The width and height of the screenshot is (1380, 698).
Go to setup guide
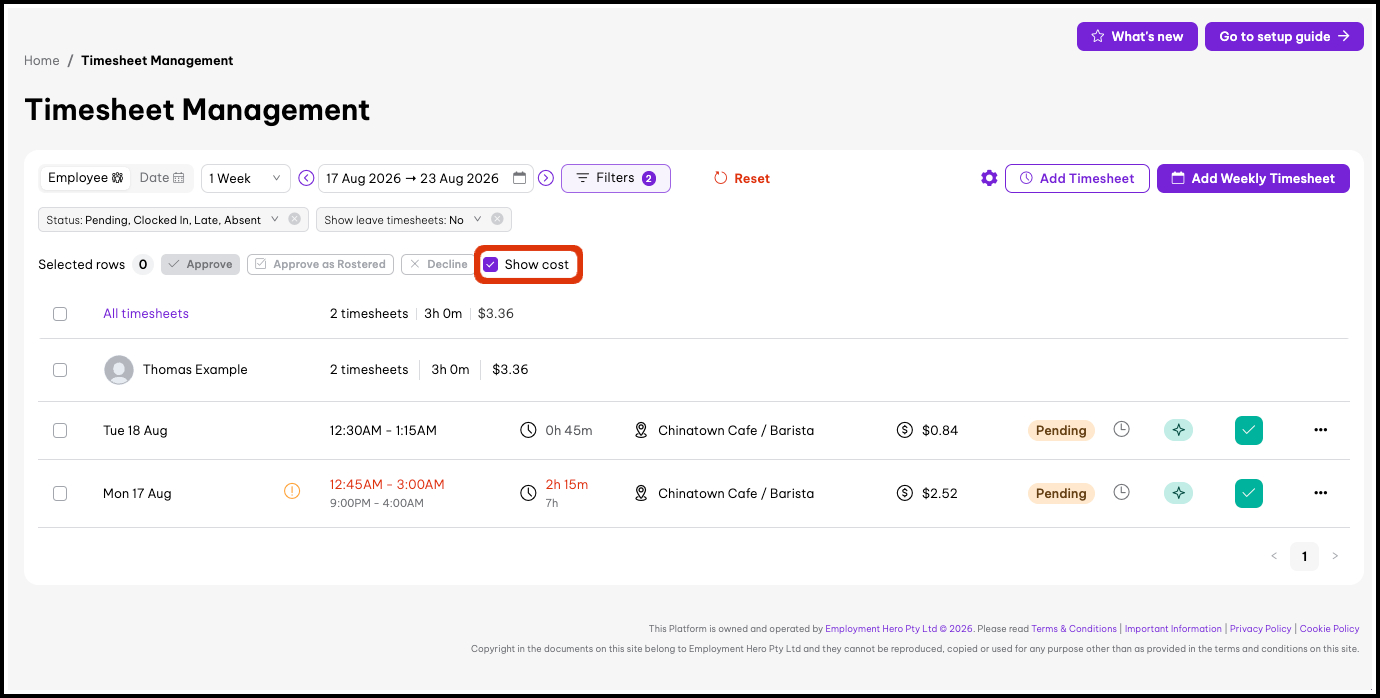(x=1284, y=36)
